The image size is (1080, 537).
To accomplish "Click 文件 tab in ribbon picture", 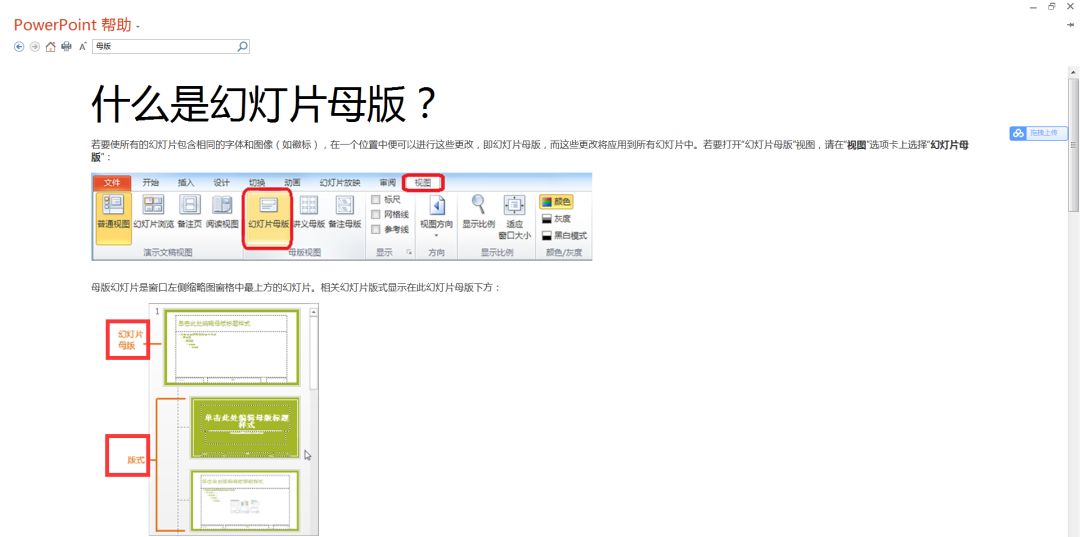I will [112, 182].
